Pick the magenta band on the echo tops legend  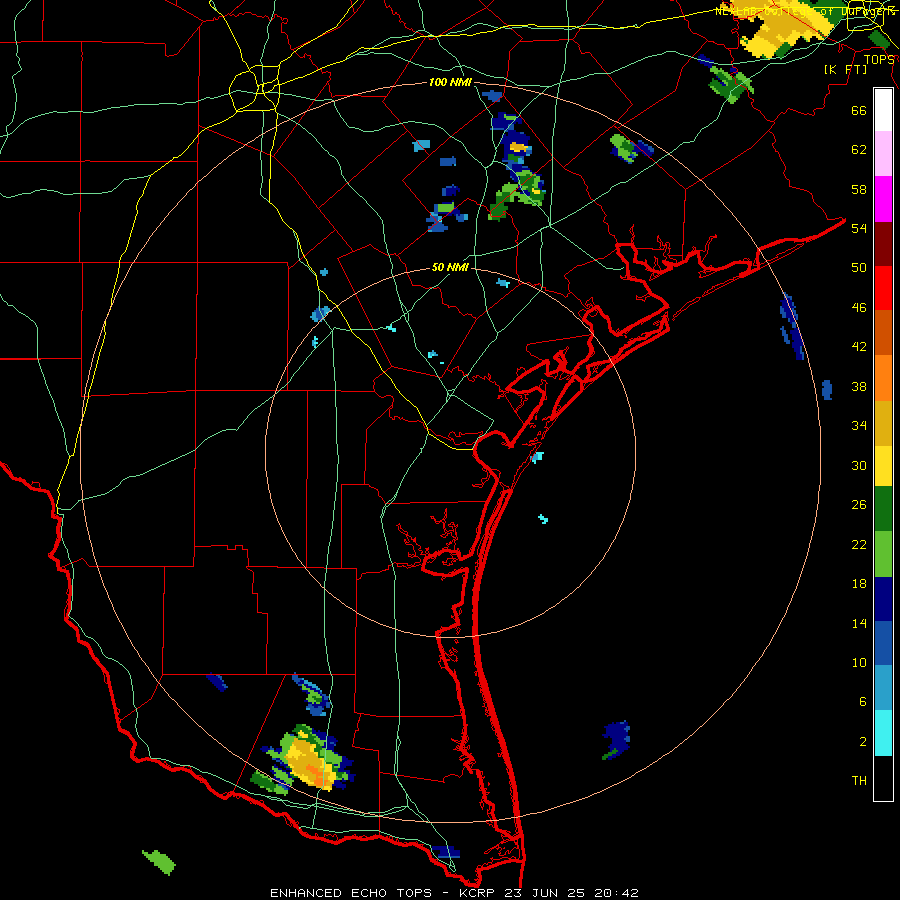(x=883, y=199)
